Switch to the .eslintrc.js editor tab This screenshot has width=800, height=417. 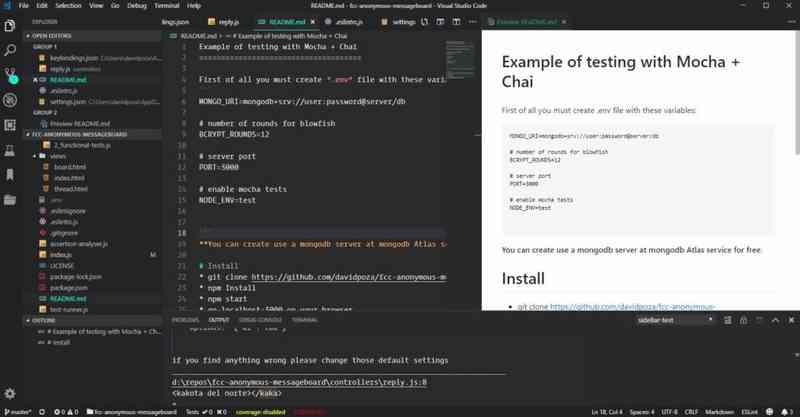click(344, 22)
